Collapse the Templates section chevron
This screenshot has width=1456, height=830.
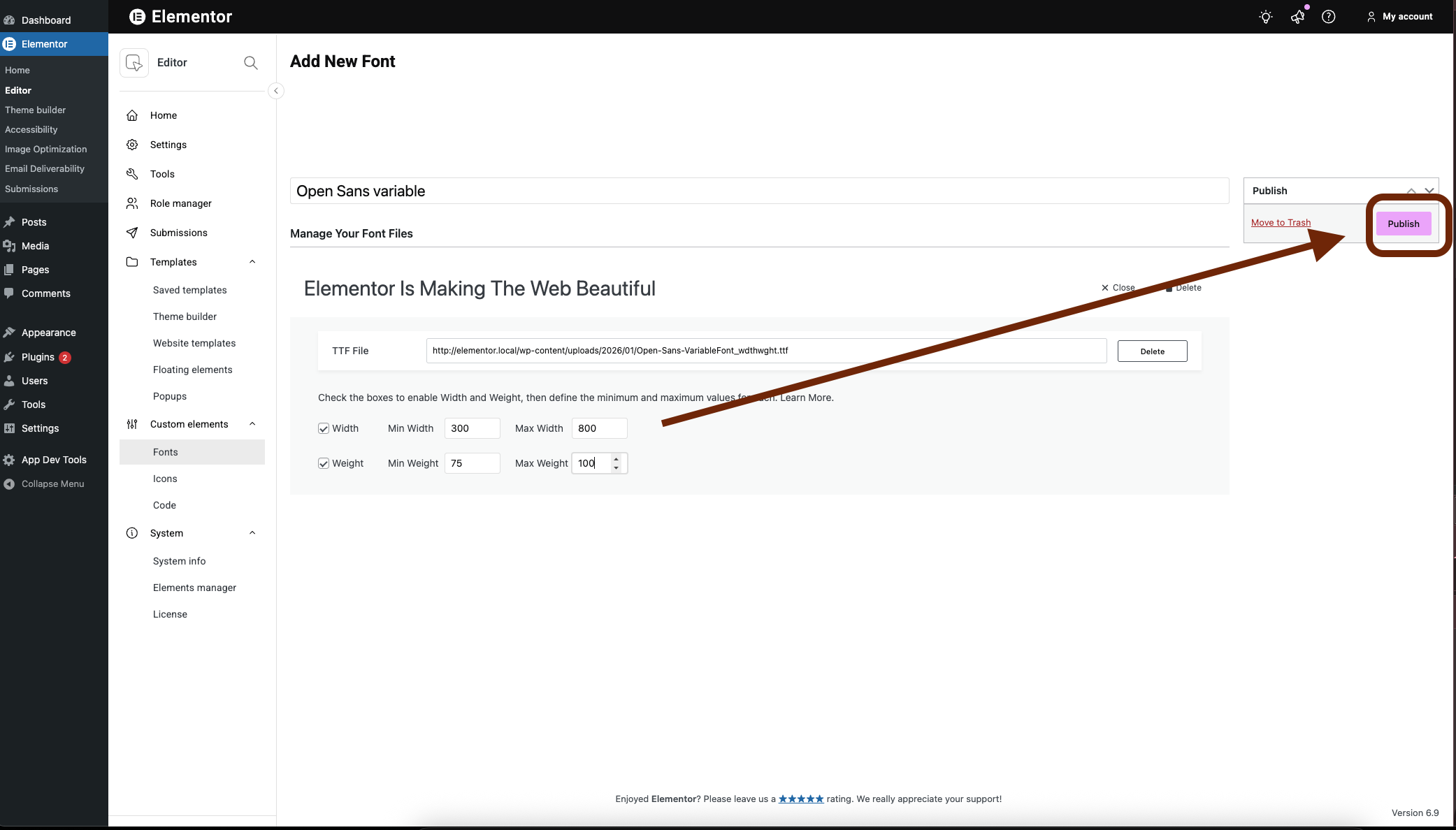[252, 262]
